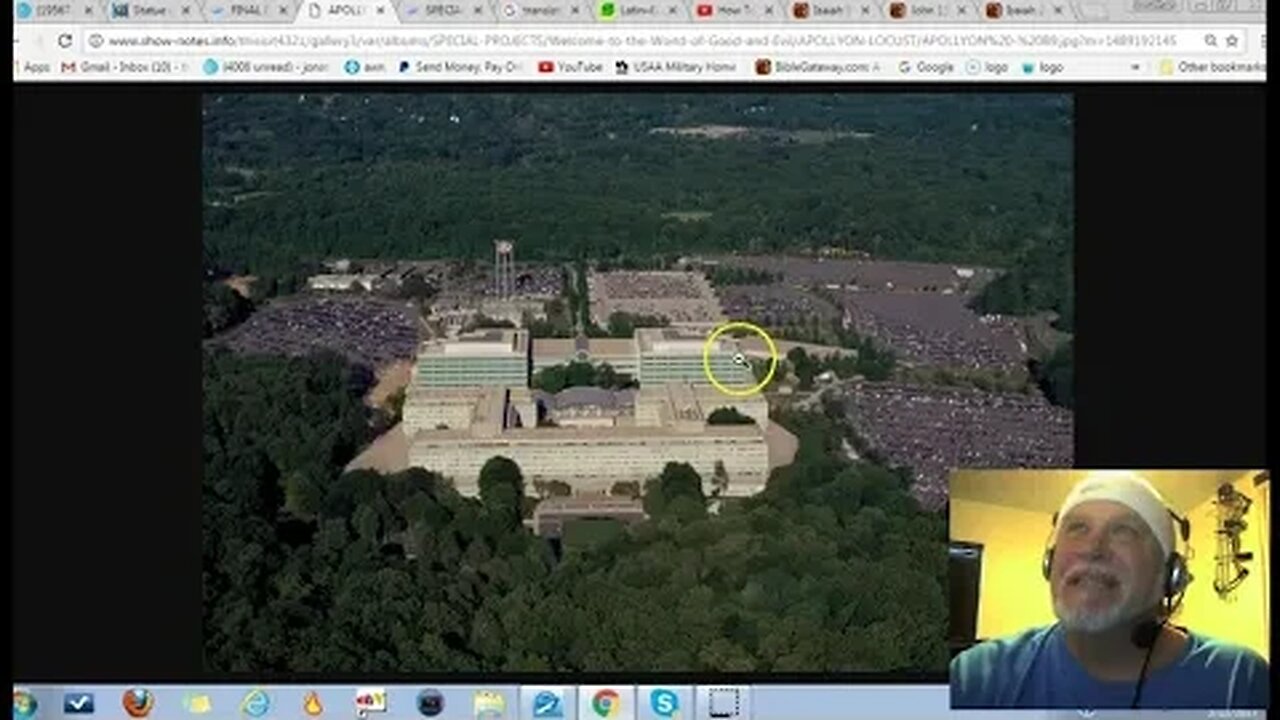Open the Windows Start button

24,704
